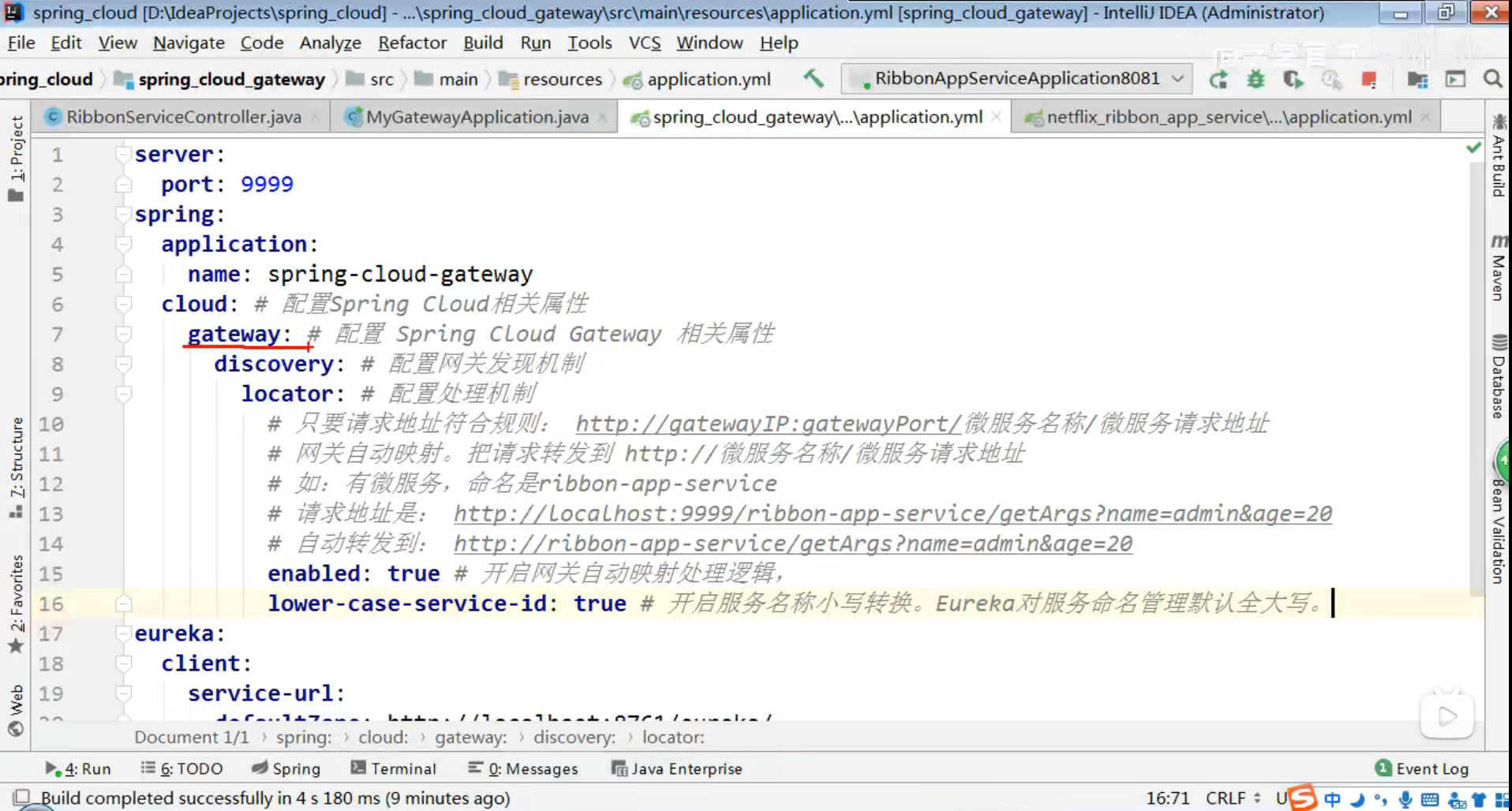Collapse the spring: block on line 3

(123, 214)
